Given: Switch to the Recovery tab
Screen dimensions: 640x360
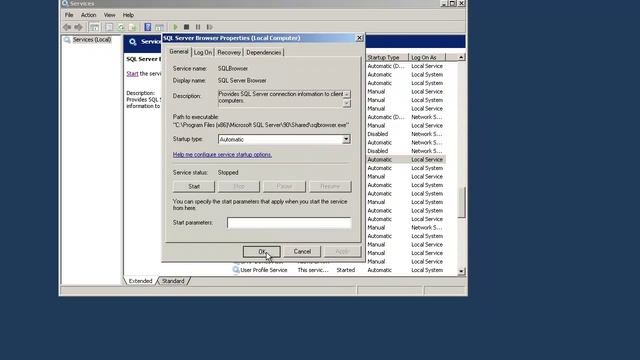Looking at the screenshot, I should [x=229, y=53].
